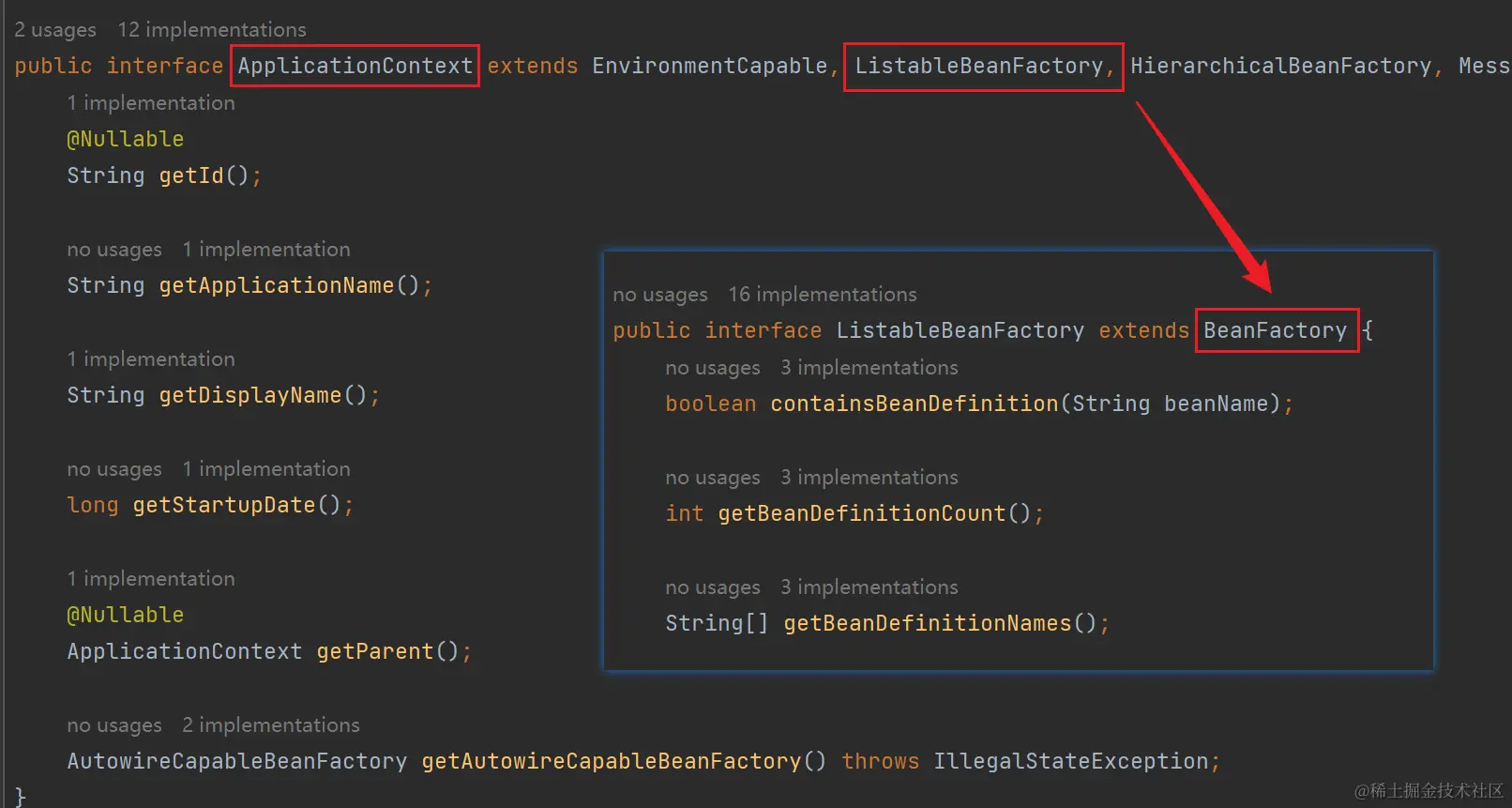This screenshot has width=1512, height=808.
Task: Click the containsBeanDefinition method name
Action: click(915, 404)
